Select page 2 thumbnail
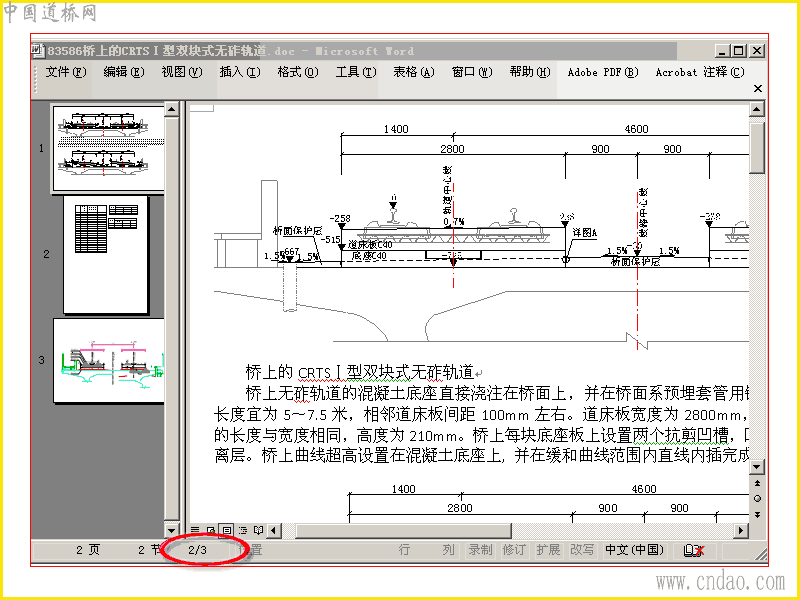This screenshot has width=800, height=600. [x=106, y=254]
